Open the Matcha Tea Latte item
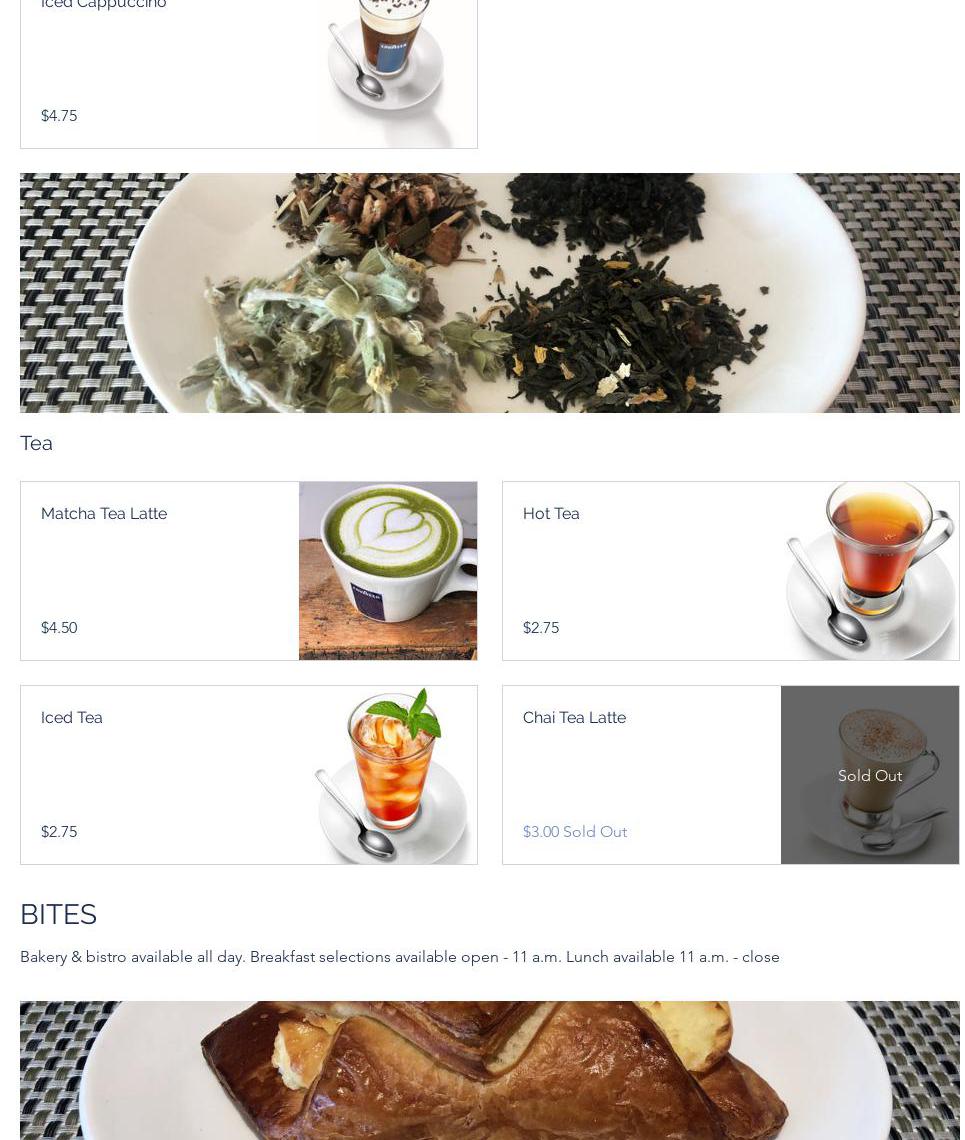 click(249, 571)
